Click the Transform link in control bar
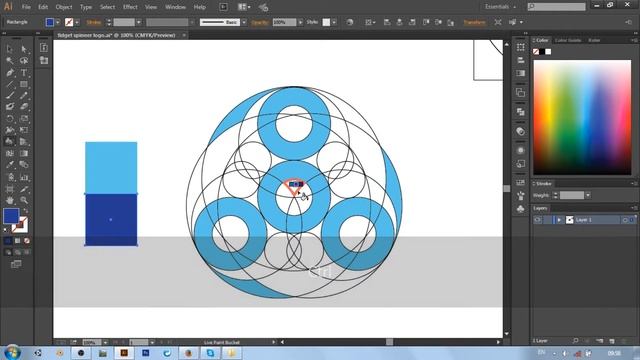 point(474,22)
